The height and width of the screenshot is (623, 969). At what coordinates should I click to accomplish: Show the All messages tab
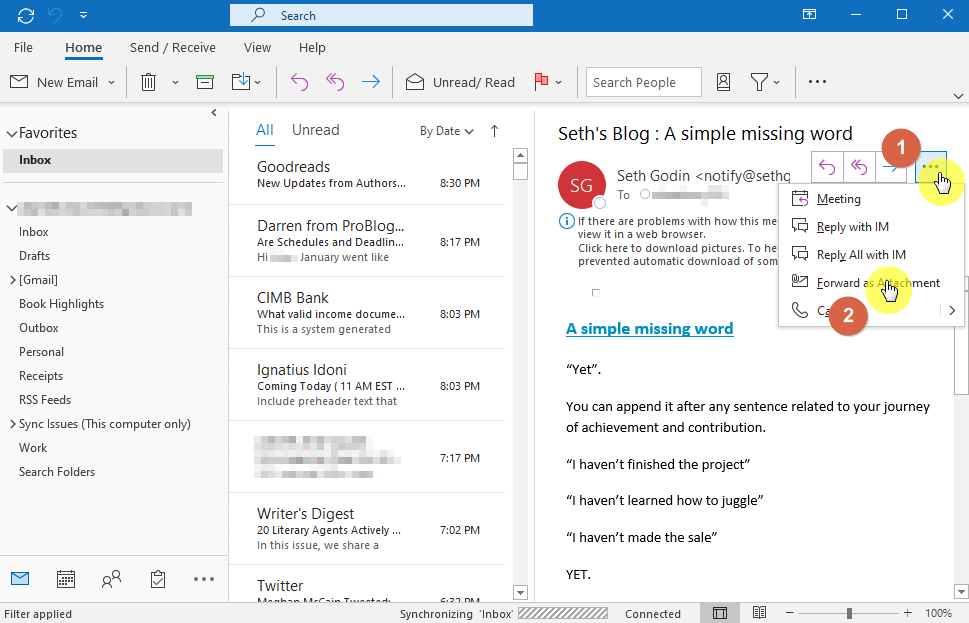click(x=264, y=130)
